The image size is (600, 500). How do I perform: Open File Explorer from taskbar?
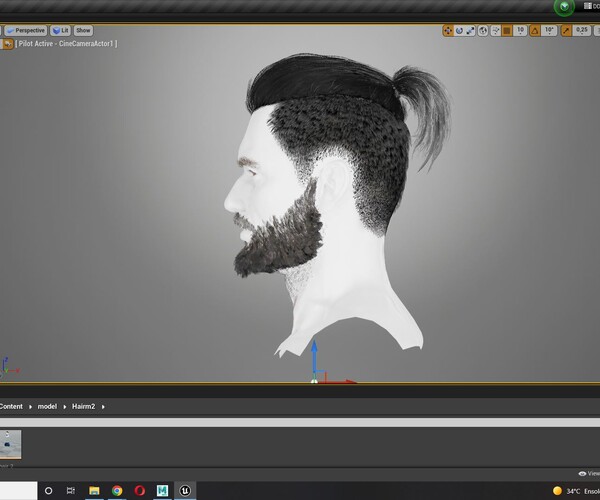(x=94, y=491)
